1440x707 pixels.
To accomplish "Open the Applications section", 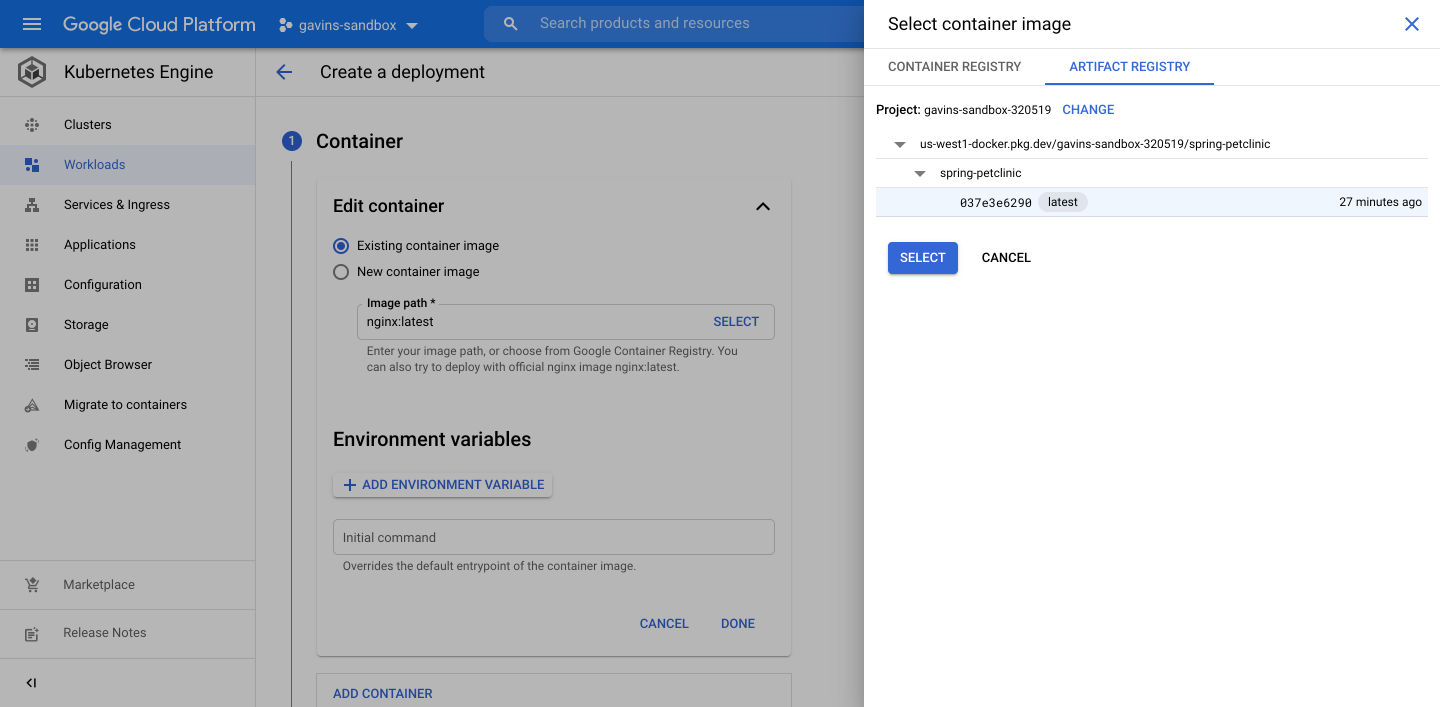I will [x=99, y=244].
